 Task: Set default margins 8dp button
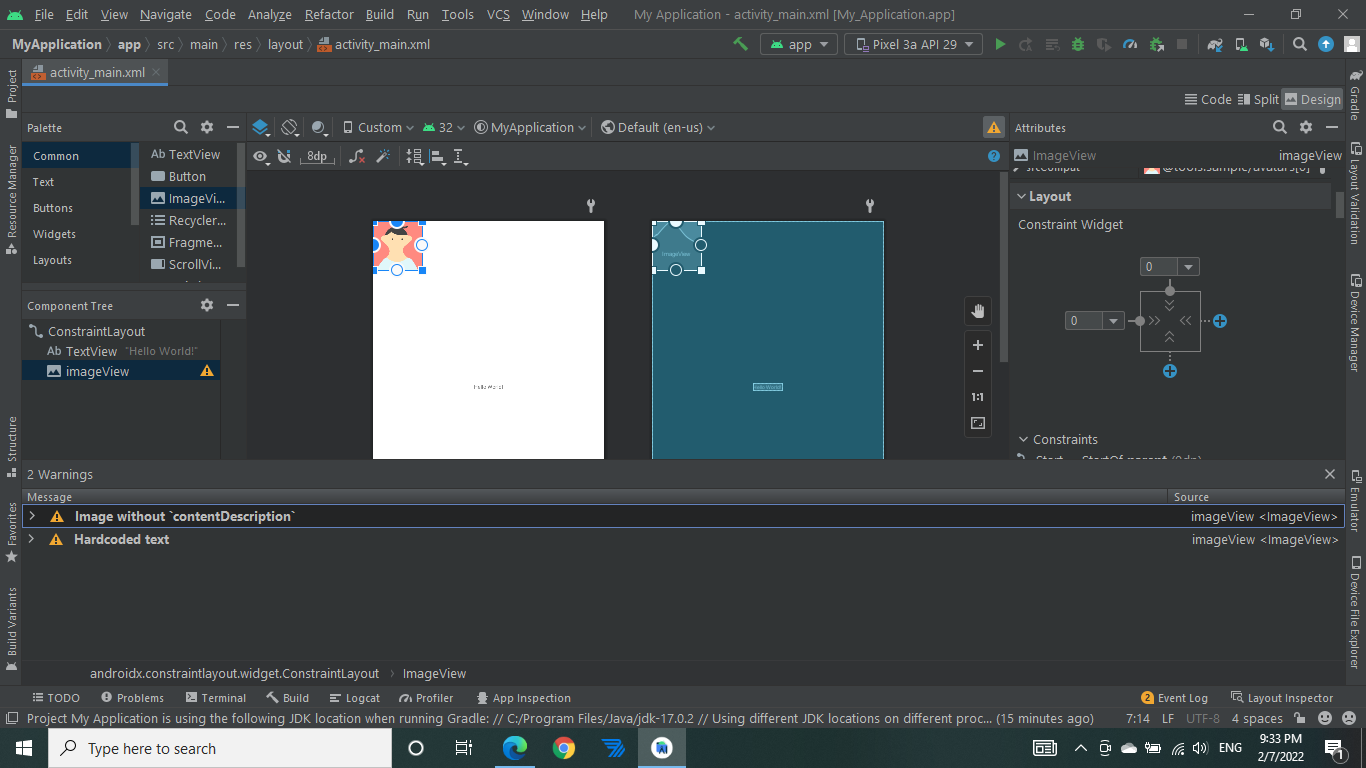click(x=317, y=156)
